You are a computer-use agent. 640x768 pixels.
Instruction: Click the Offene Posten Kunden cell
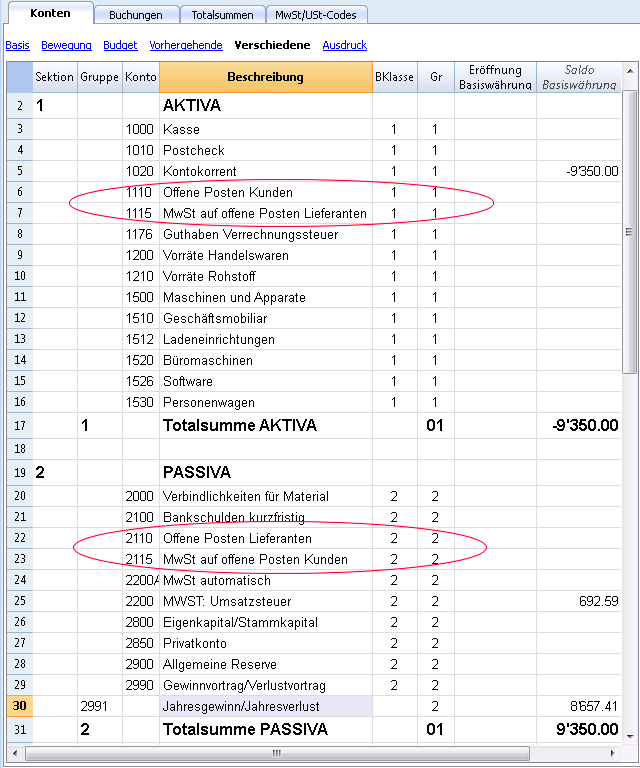(266, 192)
